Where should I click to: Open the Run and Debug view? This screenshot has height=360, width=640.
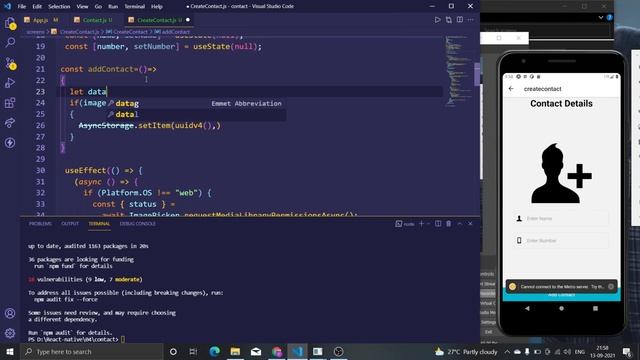(10, 83)
